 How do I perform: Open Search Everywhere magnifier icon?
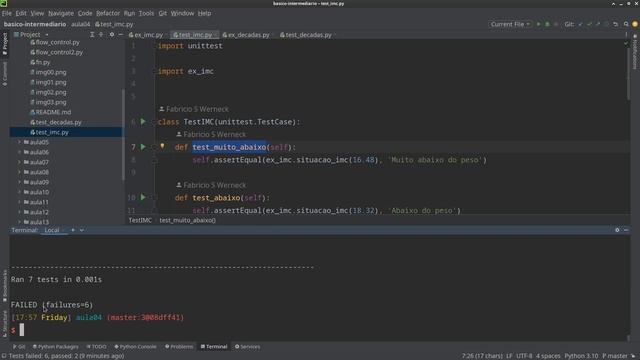626,24
